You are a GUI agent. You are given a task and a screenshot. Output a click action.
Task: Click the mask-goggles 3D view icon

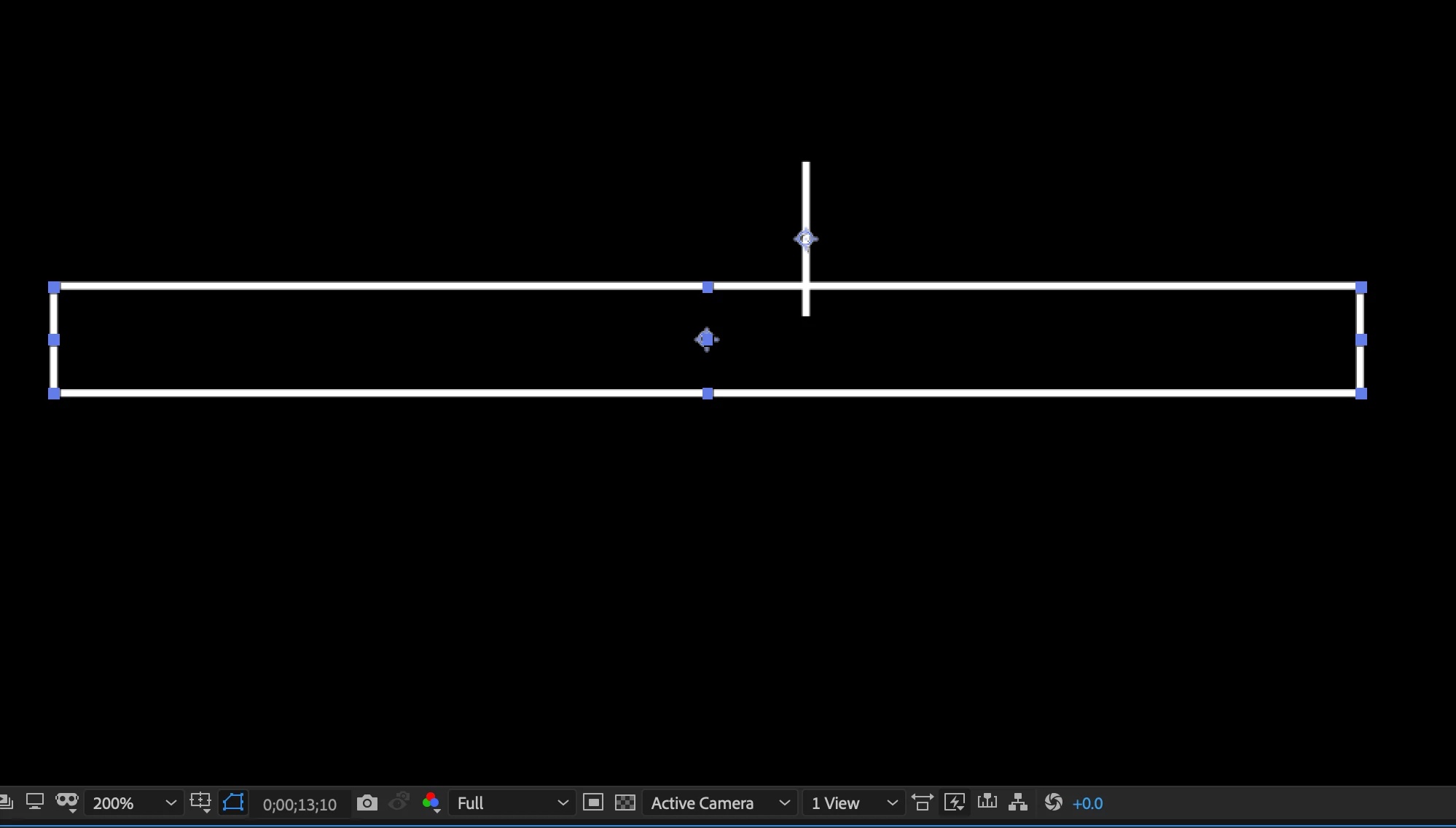[67, 802]
